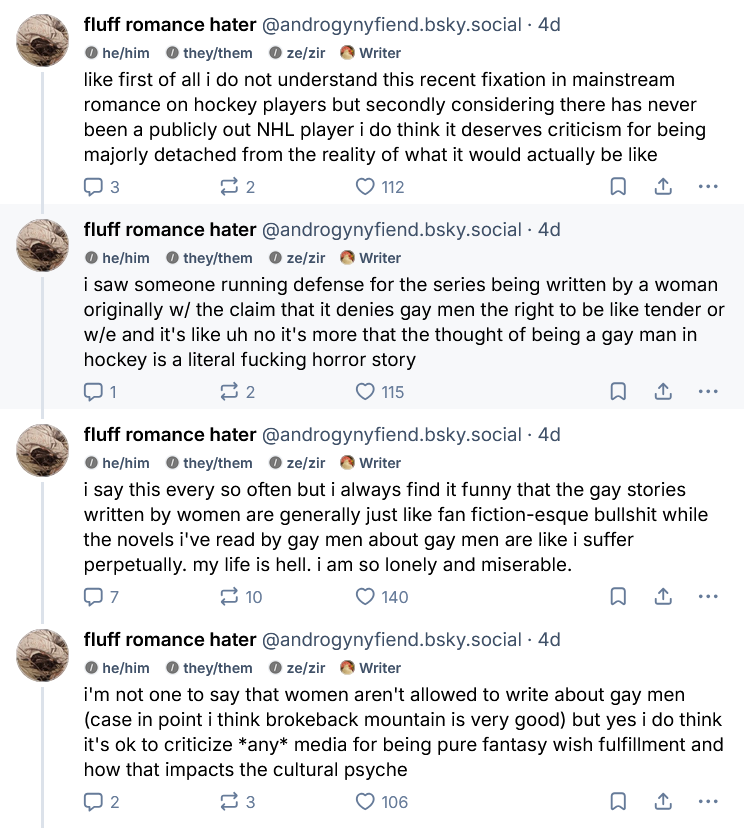Click the reply bubble showing 7 replies
This screenshot has width=744, height=828.
coord(94,596)
